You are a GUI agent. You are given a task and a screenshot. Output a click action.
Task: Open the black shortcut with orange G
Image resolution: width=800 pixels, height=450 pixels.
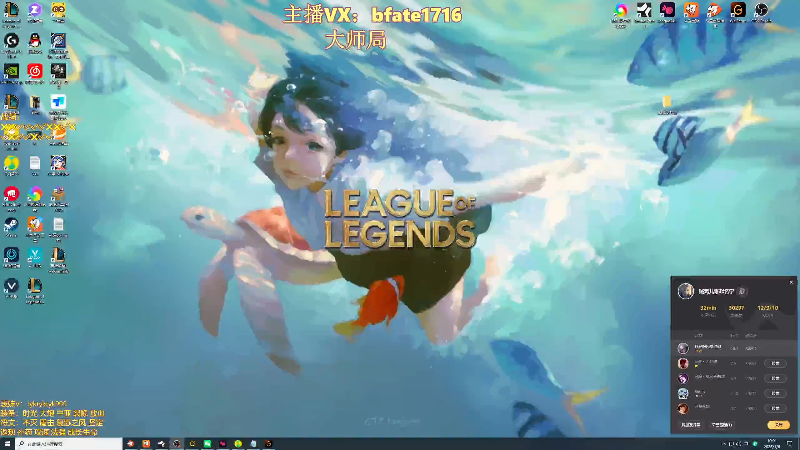point(738,10)
